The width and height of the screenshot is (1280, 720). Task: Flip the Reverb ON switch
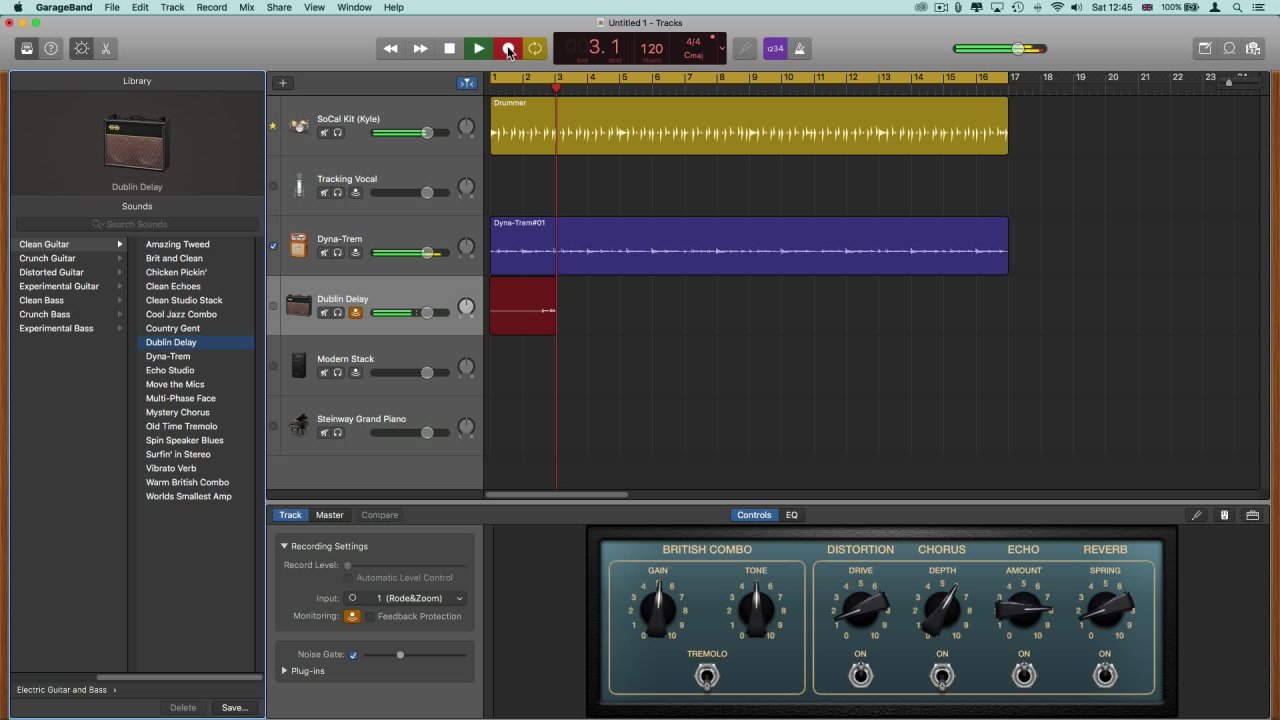(x=1104, y=676)
